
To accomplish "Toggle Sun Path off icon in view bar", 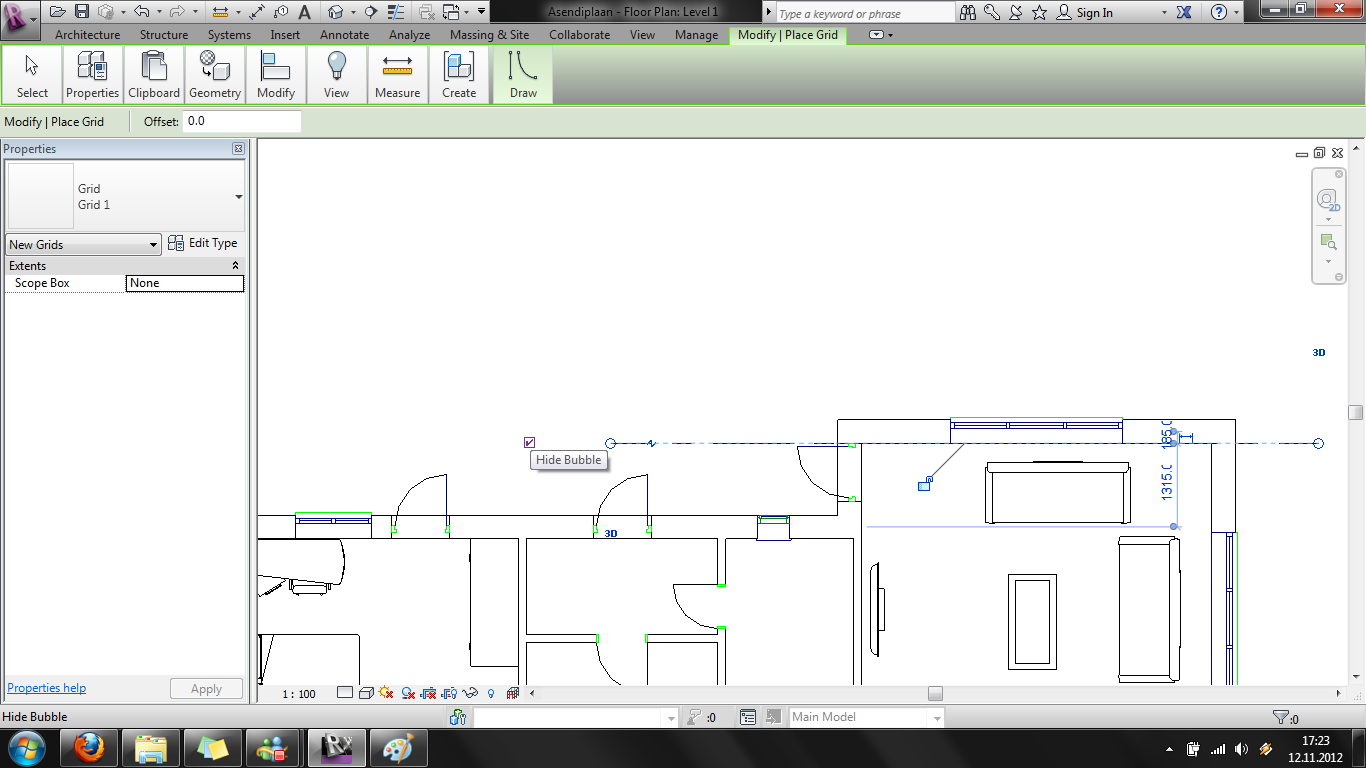I will (x=386, y=693).
